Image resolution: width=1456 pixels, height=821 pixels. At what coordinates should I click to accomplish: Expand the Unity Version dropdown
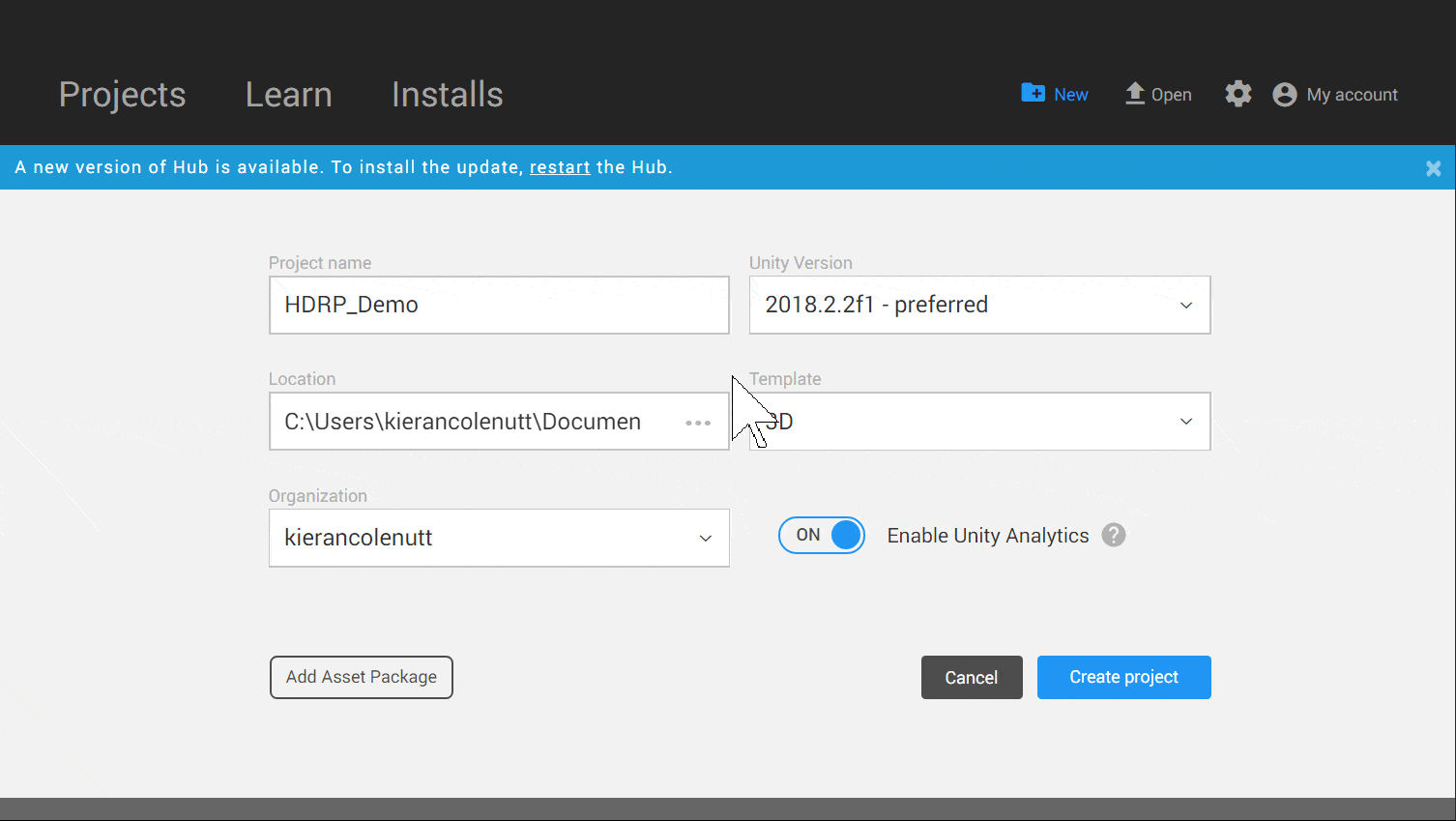point(979,305)
